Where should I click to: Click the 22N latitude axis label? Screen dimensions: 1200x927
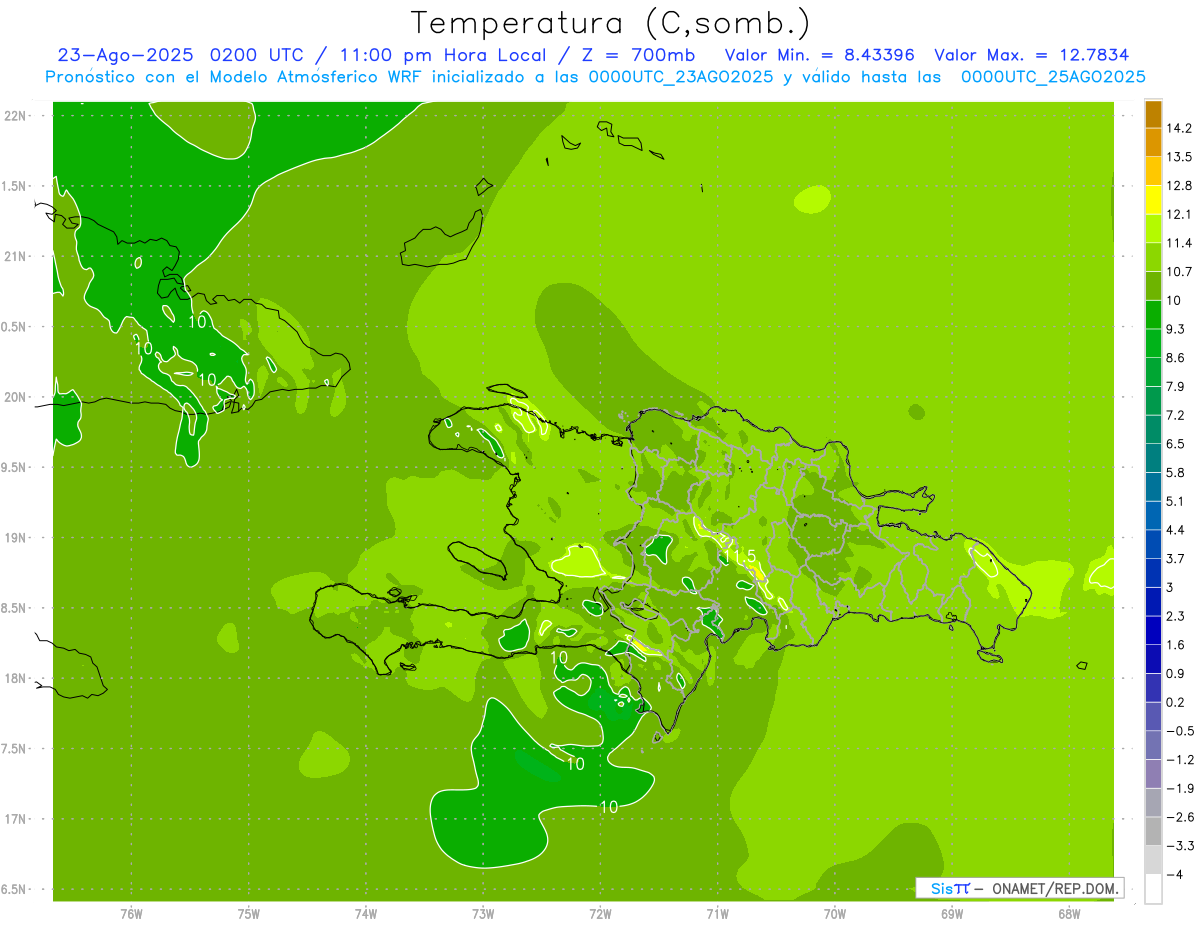pyautogui.click(x=16, y=116)
